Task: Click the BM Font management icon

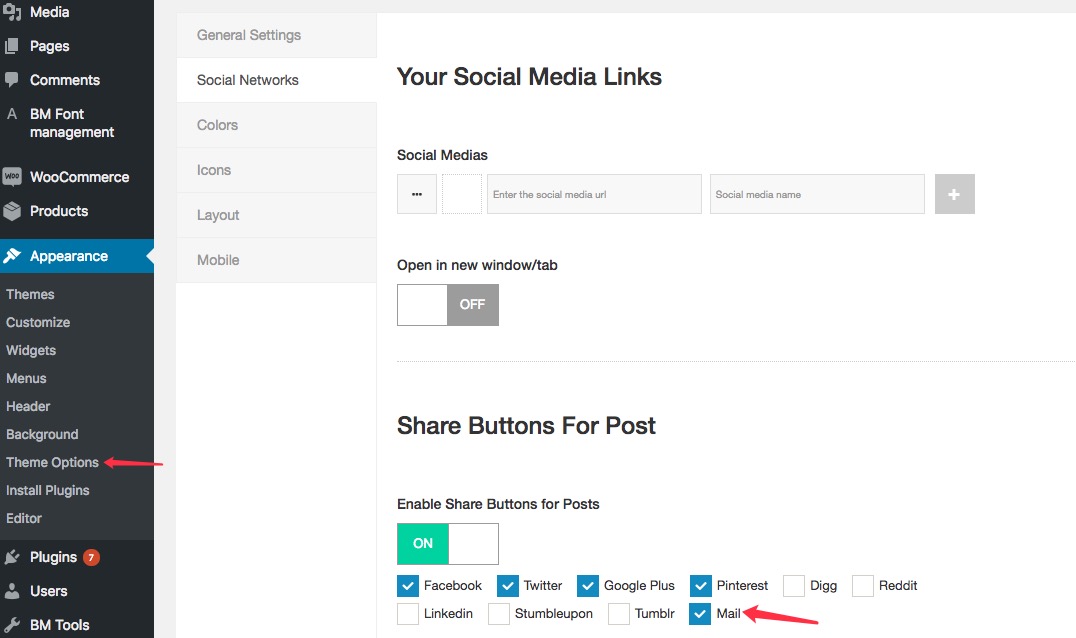Action: pyautogui.click(x=12, y=114)
